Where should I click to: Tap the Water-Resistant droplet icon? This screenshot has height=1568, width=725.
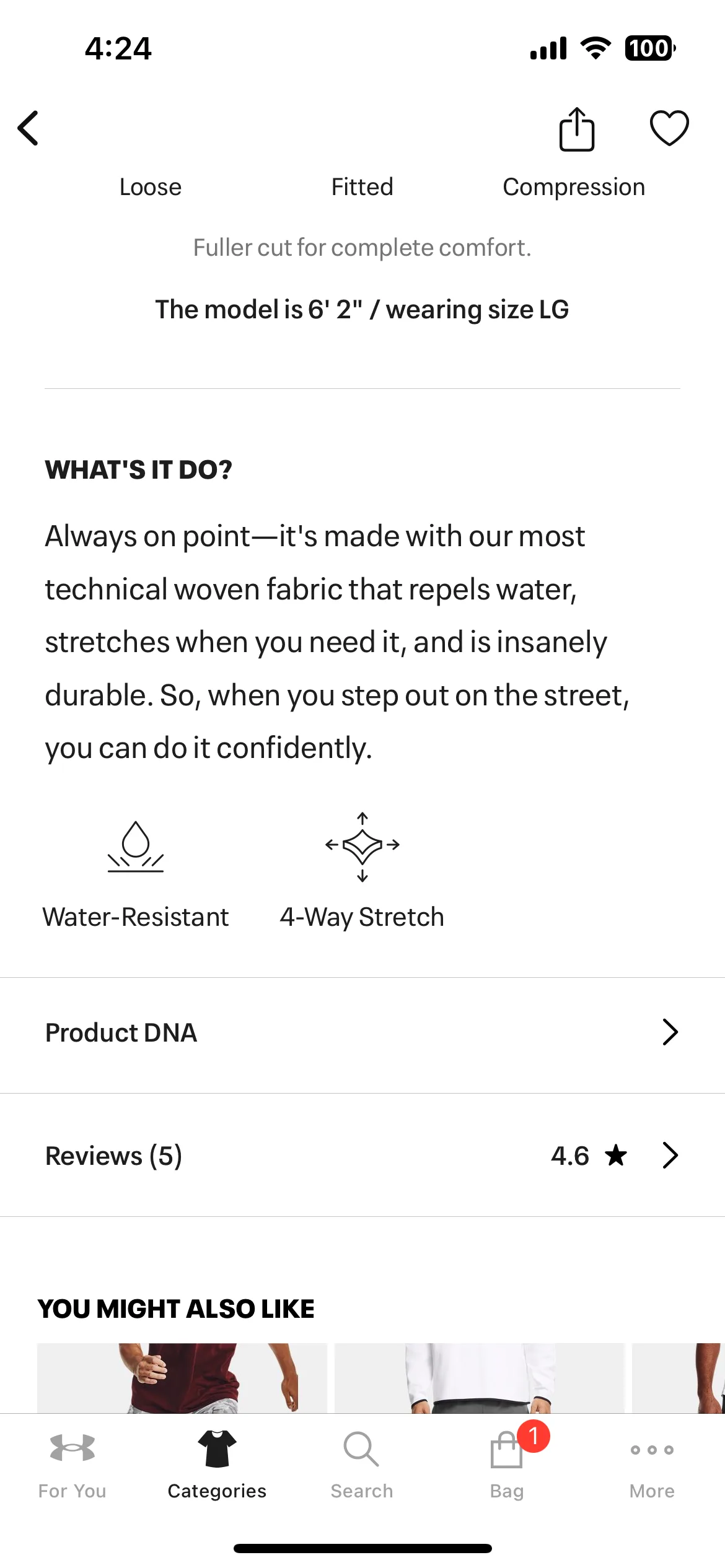tap(136, 846)
